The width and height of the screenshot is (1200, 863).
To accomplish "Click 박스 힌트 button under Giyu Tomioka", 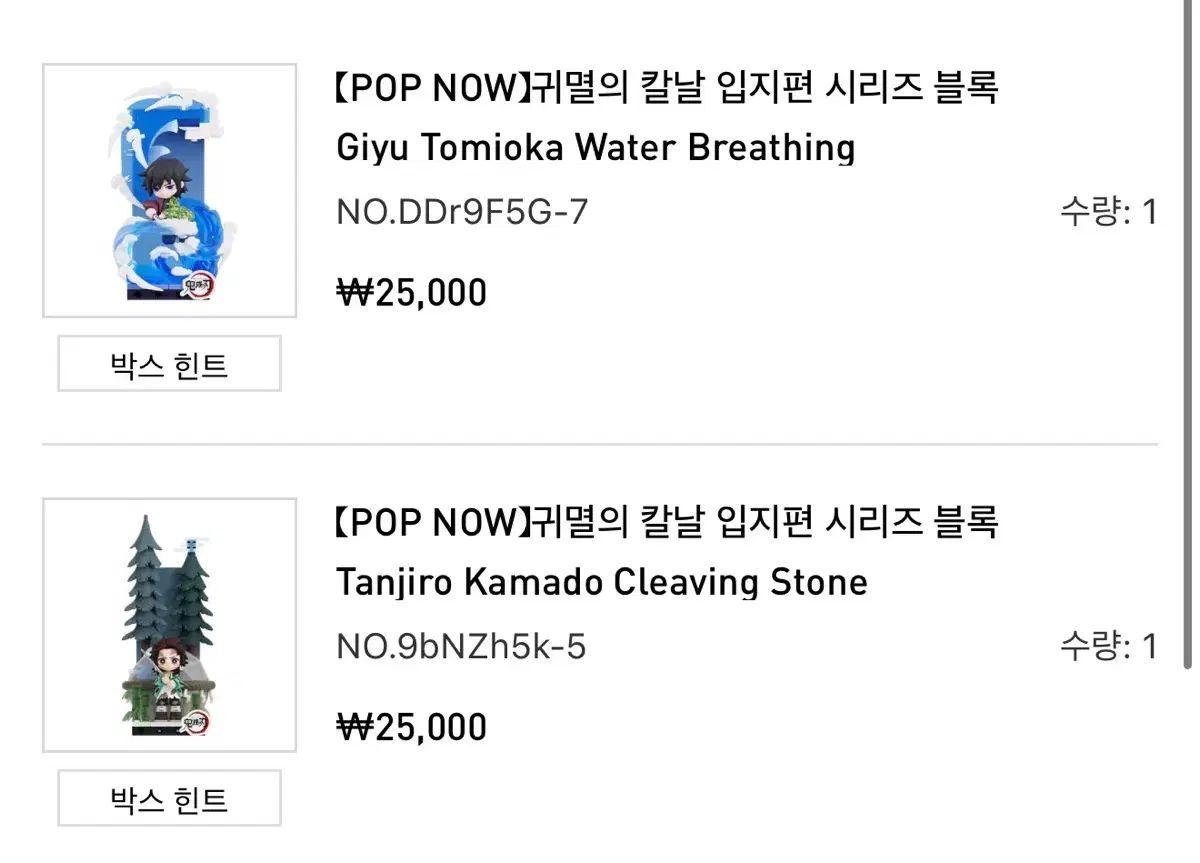I will tap(169, 364).
